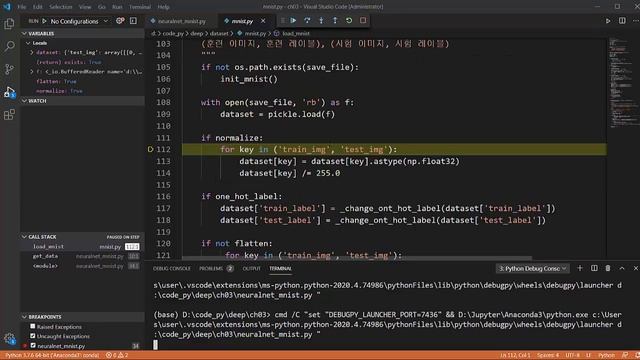
Task: Open the Edit menu
Action: click(x=38, y=7)
